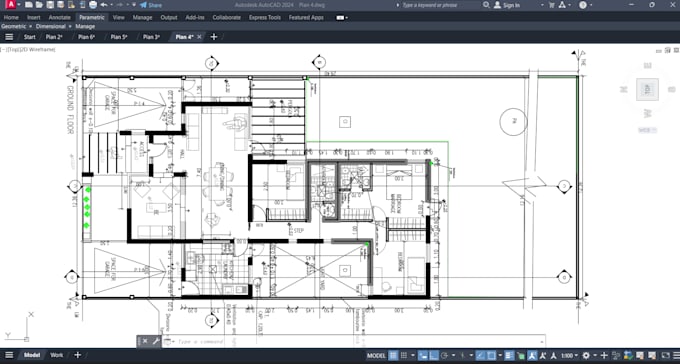This screenshot has width=680, height=364.
Task: Click the plus icon to create new drawing tab
Action: pos(213,37)
